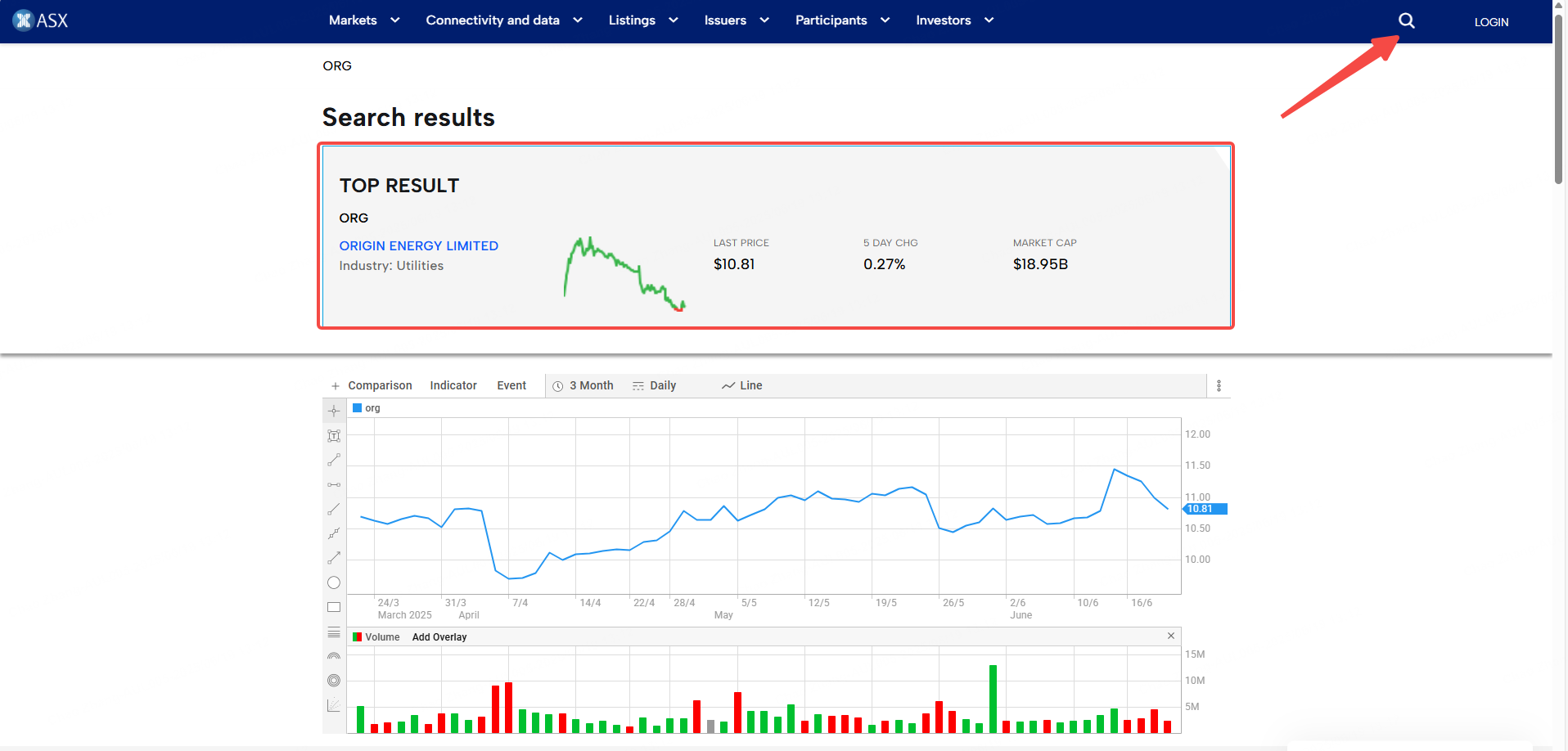Expand the Connectivity and data chevron
The image size is (1568, 751).
578,20
